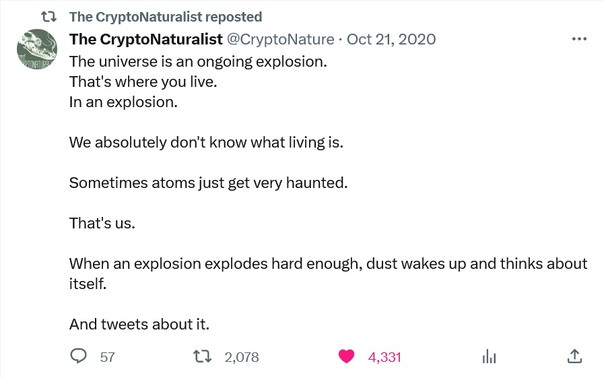Open the Oct 21, 2020 timestamp link
Image resolution: width=604 pixels, height=378 pixels.
391,39
